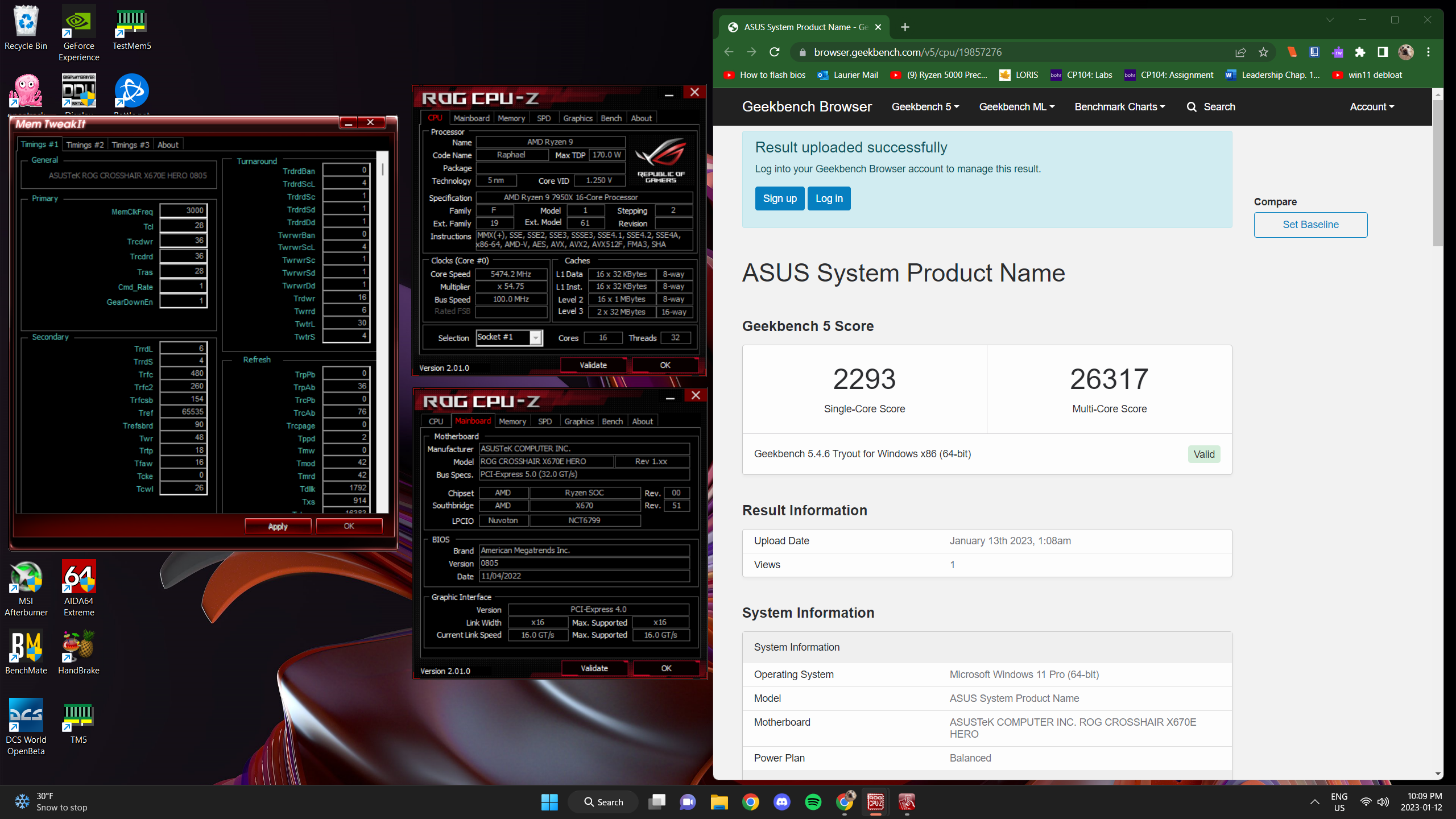Click the Tcl value field in Mem TweakIt

pyautogui.click(x=183, y=226)
